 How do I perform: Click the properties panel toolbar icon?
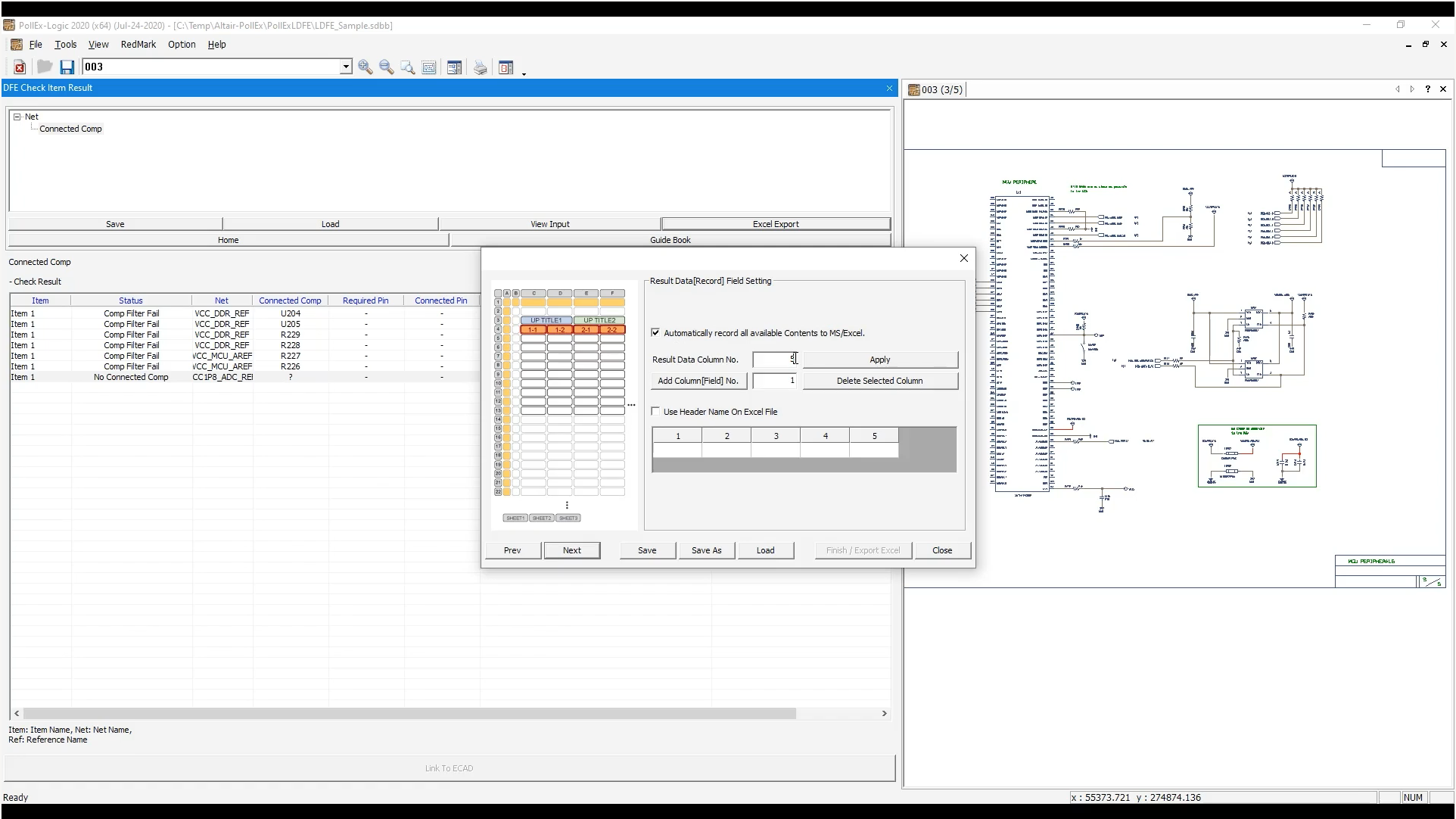[x=454, y=67]
